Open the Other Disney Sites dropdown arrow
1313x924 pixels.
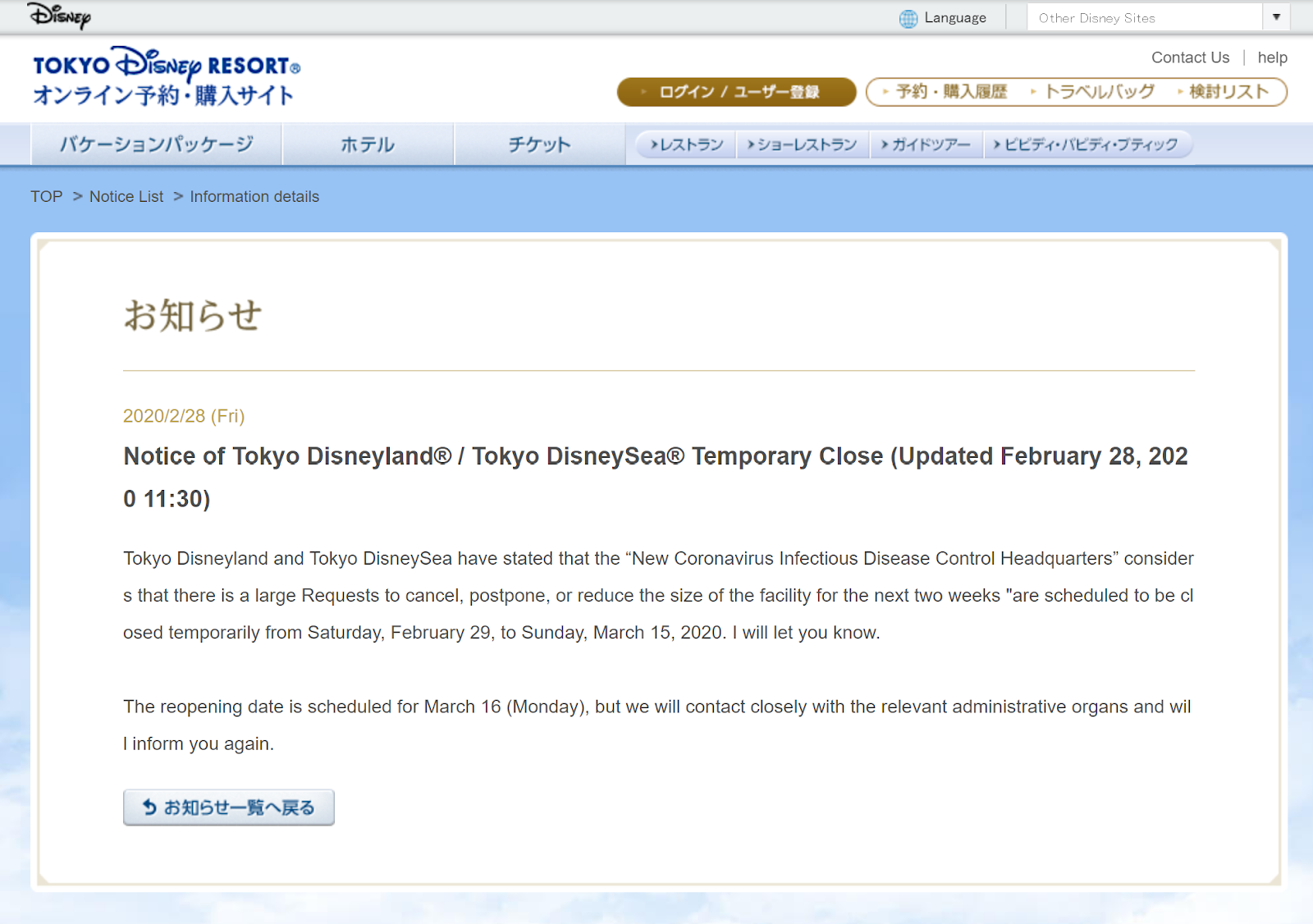point(1275,17)
